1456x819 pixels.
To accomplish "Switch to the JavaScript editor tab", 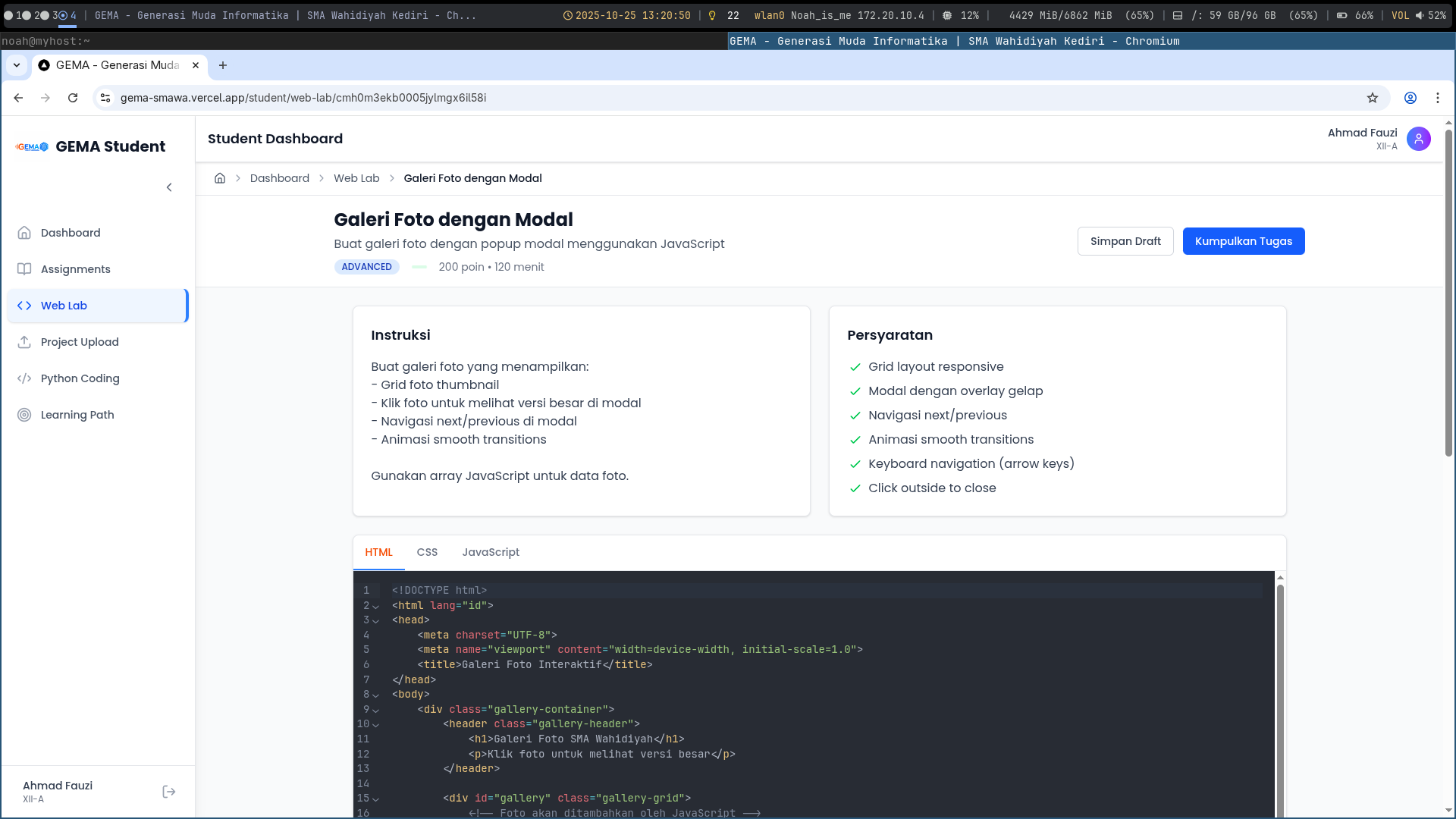I will 491,552.
